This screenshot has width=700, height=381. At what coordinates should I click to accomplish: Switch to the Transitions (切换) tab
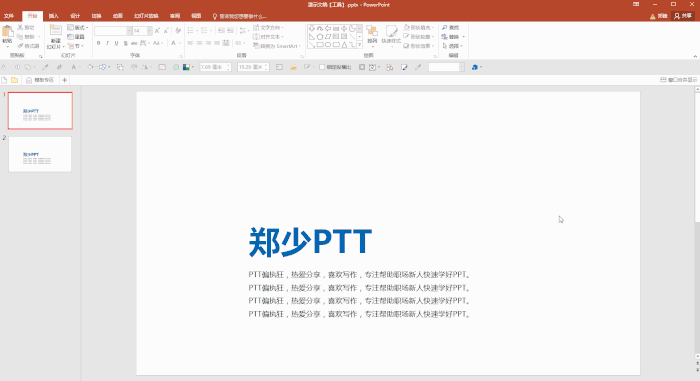click(x=96, y=16)
